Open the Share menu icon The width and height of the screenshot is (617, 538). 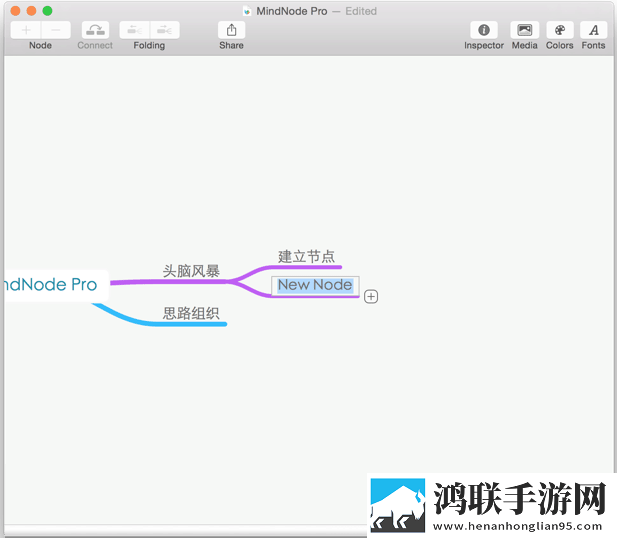coord(231,30)
